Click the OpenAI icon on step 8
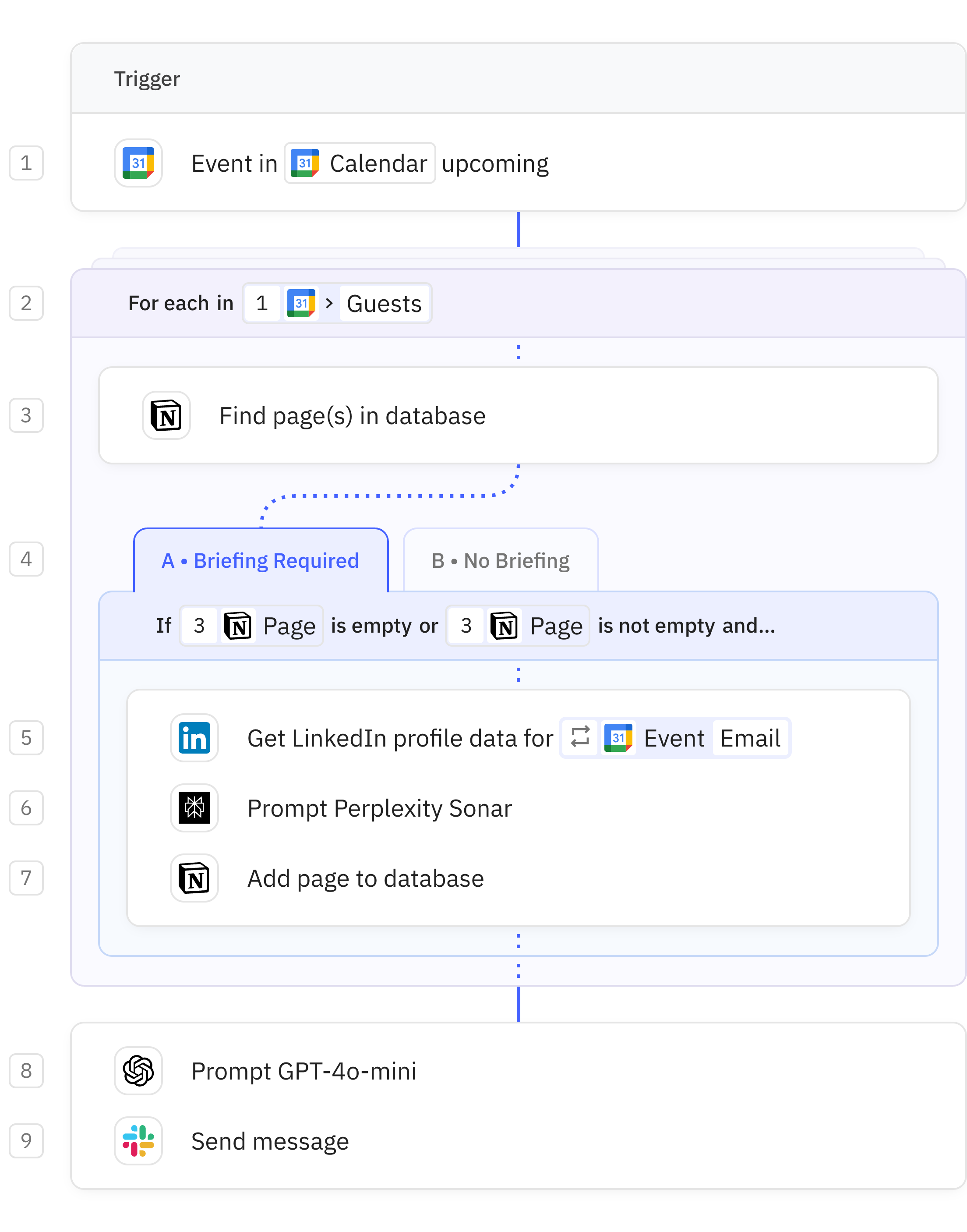The width and height of the screenshot is (967, 1232). 138,1071
